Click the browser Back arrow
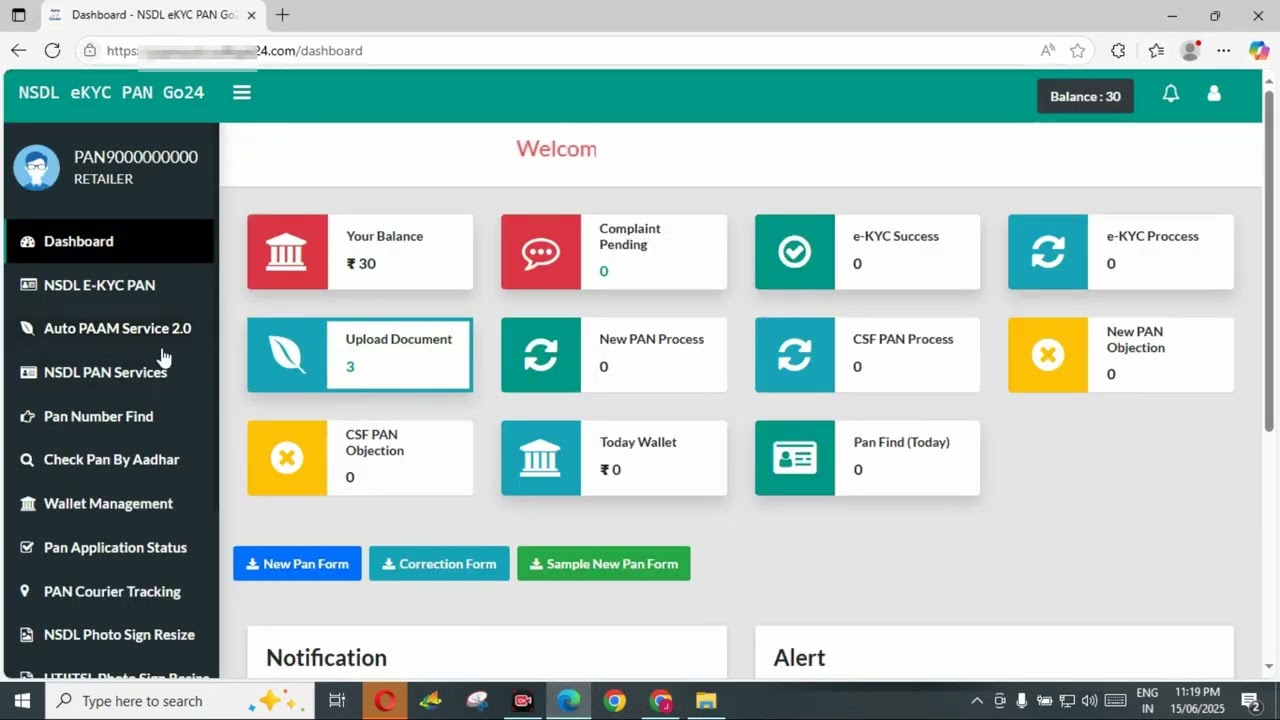The image size is (1280, 720). pyautogui.click(x=19, y=50)
